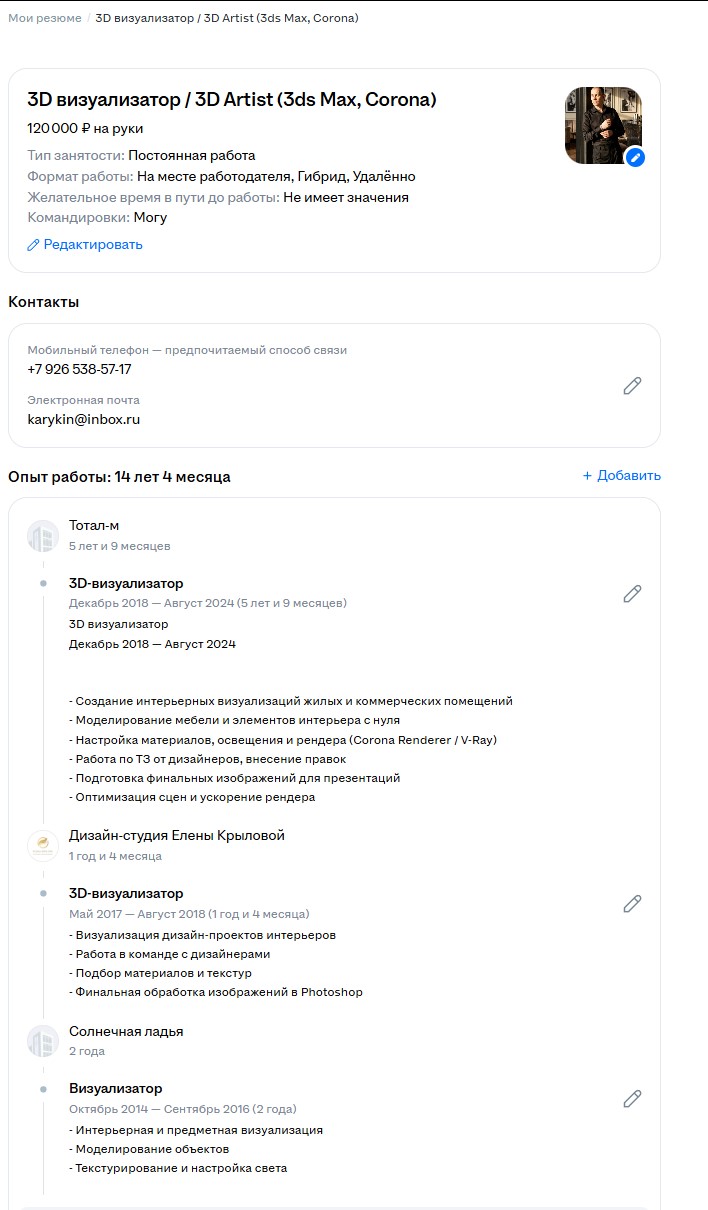Click Солнечная ладья company name

tap(126, 1031)
